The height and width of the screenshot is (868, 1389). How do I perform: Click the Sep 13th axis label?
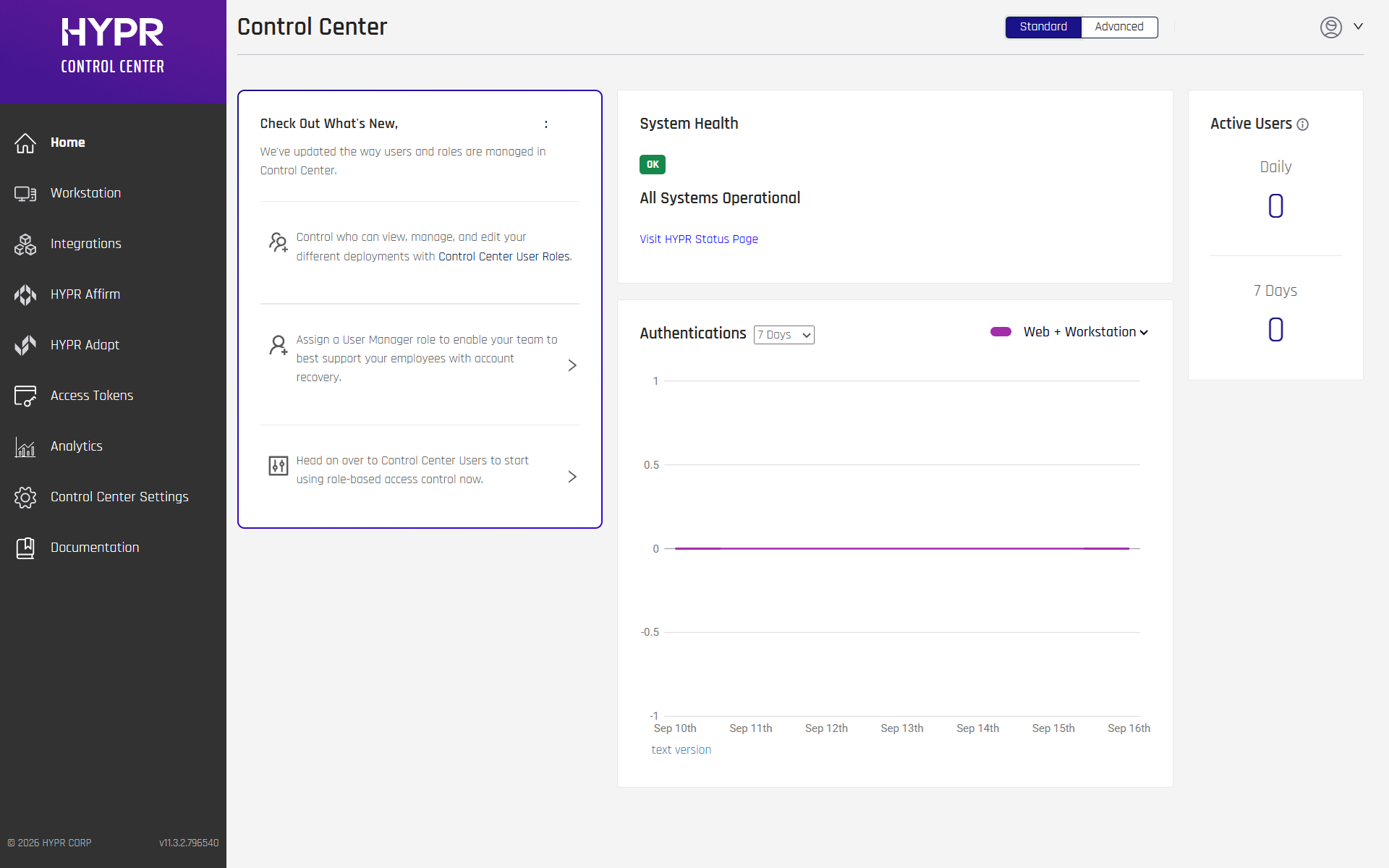point(902,728)
